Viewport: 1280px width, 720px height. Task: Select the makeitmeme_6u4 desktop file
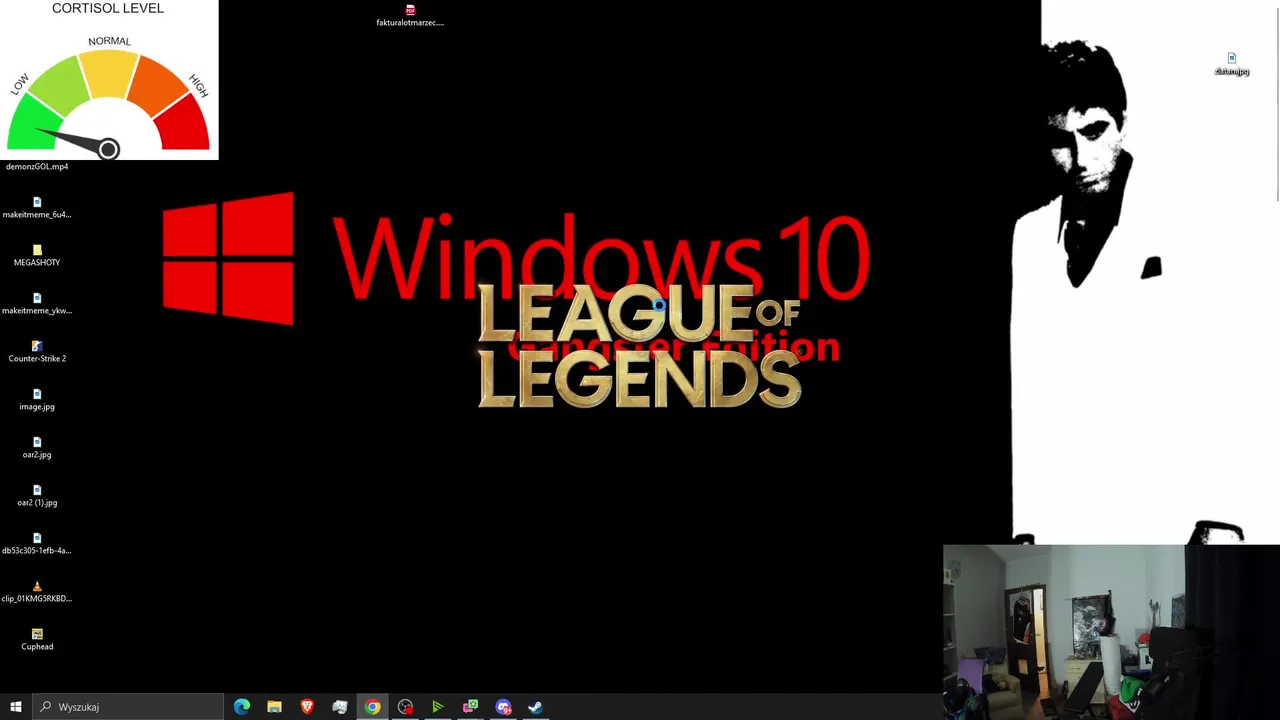[37, 208]
